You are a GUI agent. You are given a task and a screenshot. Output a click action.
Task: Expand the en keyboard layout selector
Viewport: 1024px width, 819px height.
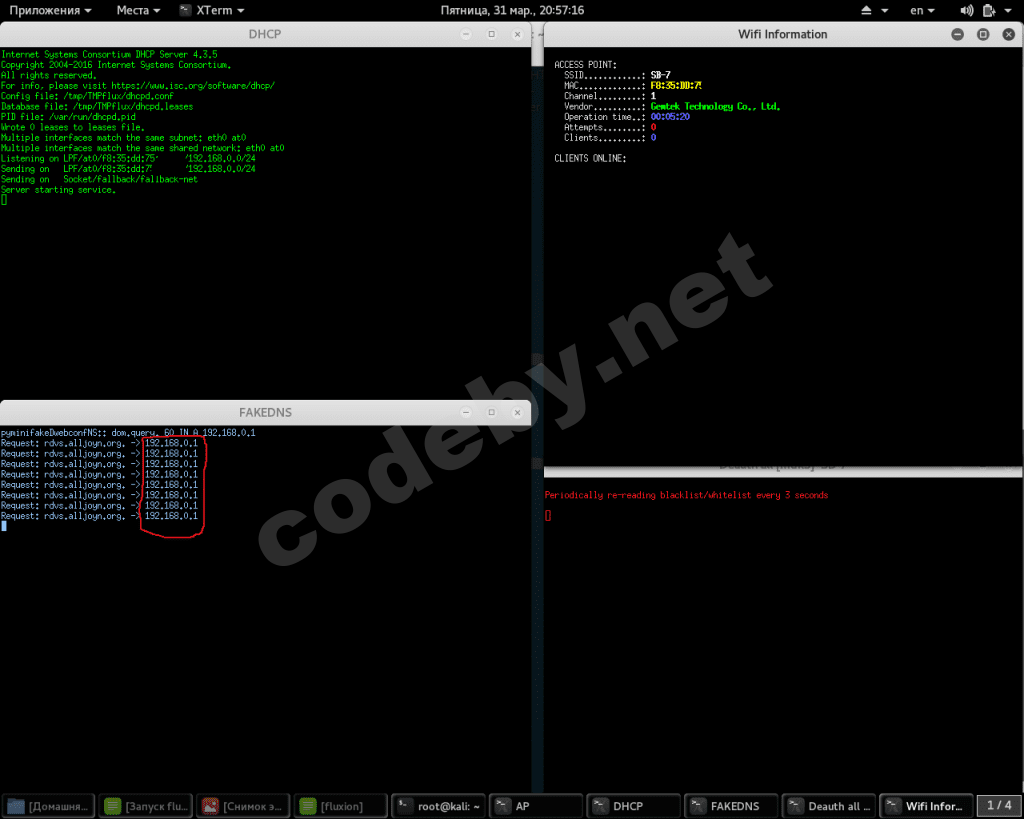(922, 10)
